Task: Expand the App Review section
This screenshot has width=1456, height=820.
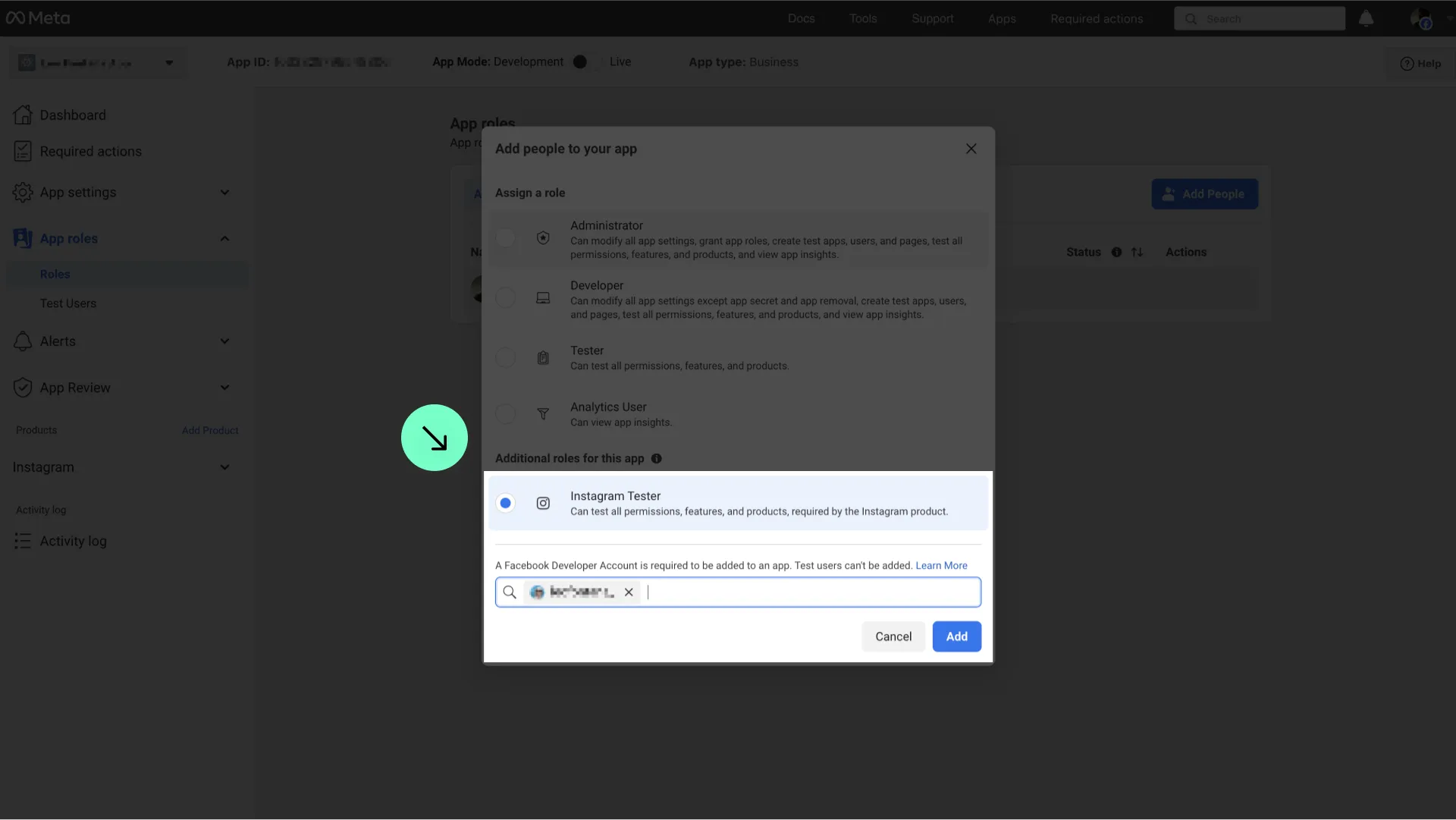Action: [x=224, y=387]
